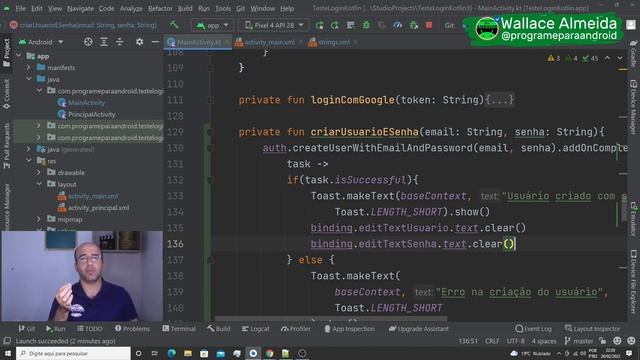Open the Gradle side panel

coord(633,53)
